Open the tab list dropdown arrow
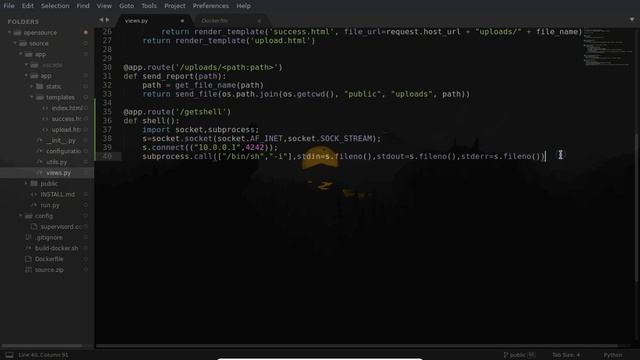This screenshot has height=360, width=640. pos(632,20)
